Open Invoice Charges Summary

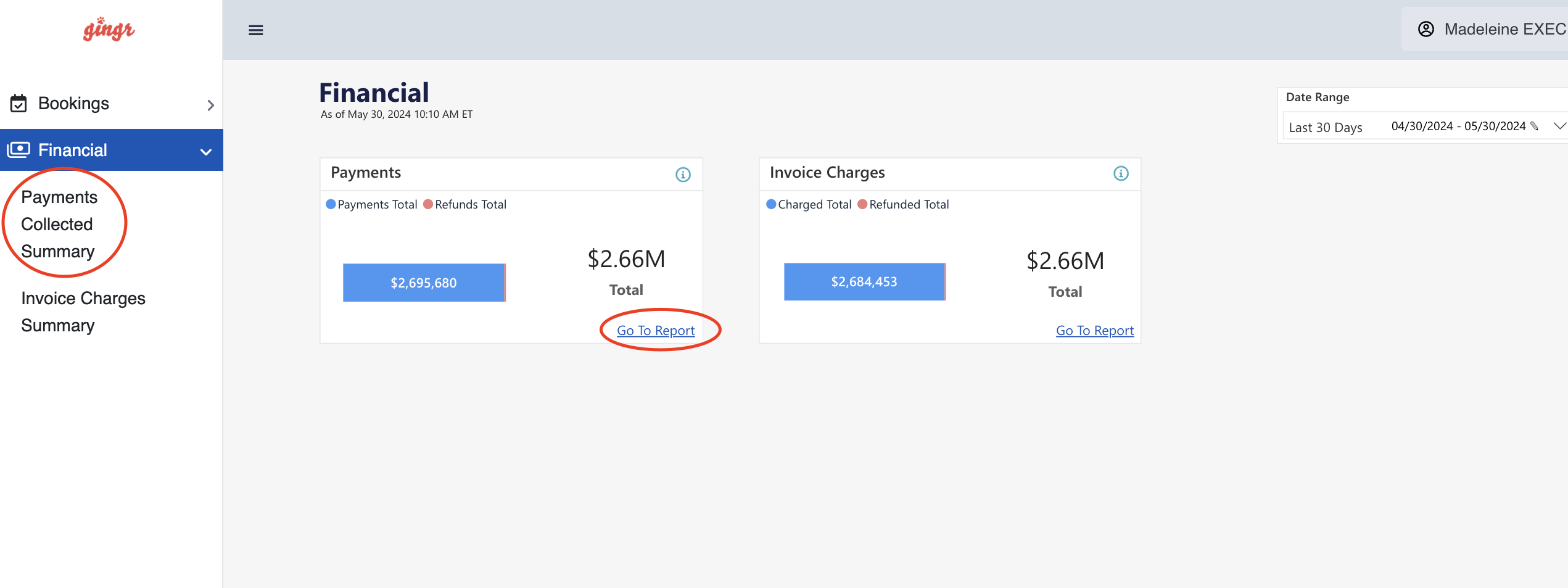point(83,312)
